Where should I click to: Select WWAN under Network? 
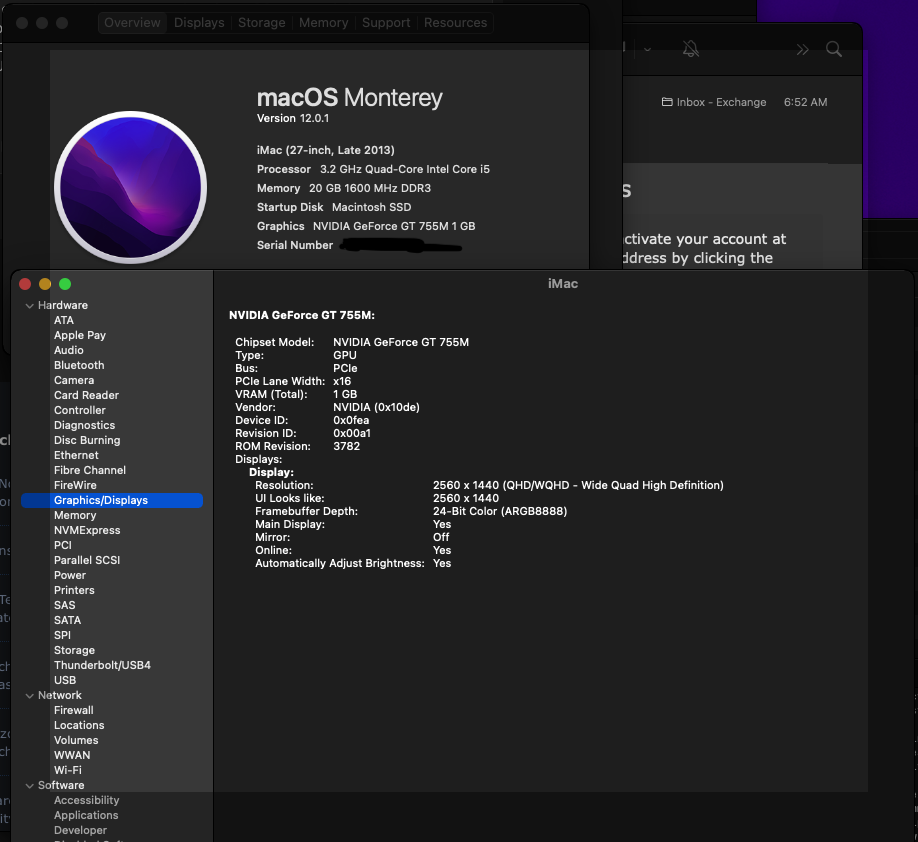tap(72, 755)
